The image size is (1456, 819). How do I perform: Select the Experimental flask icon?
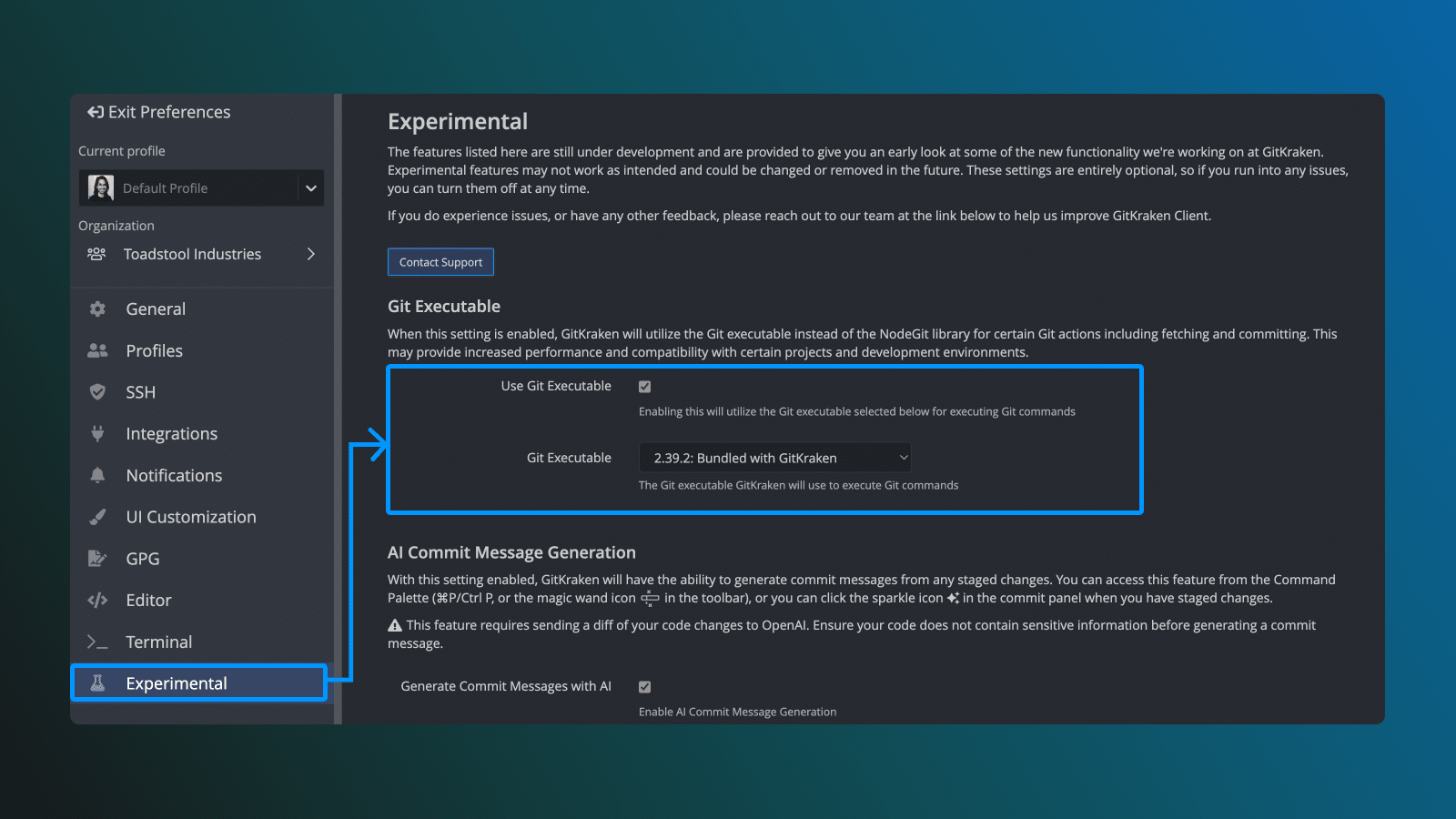pyautogui.click(x=97, y=682)
